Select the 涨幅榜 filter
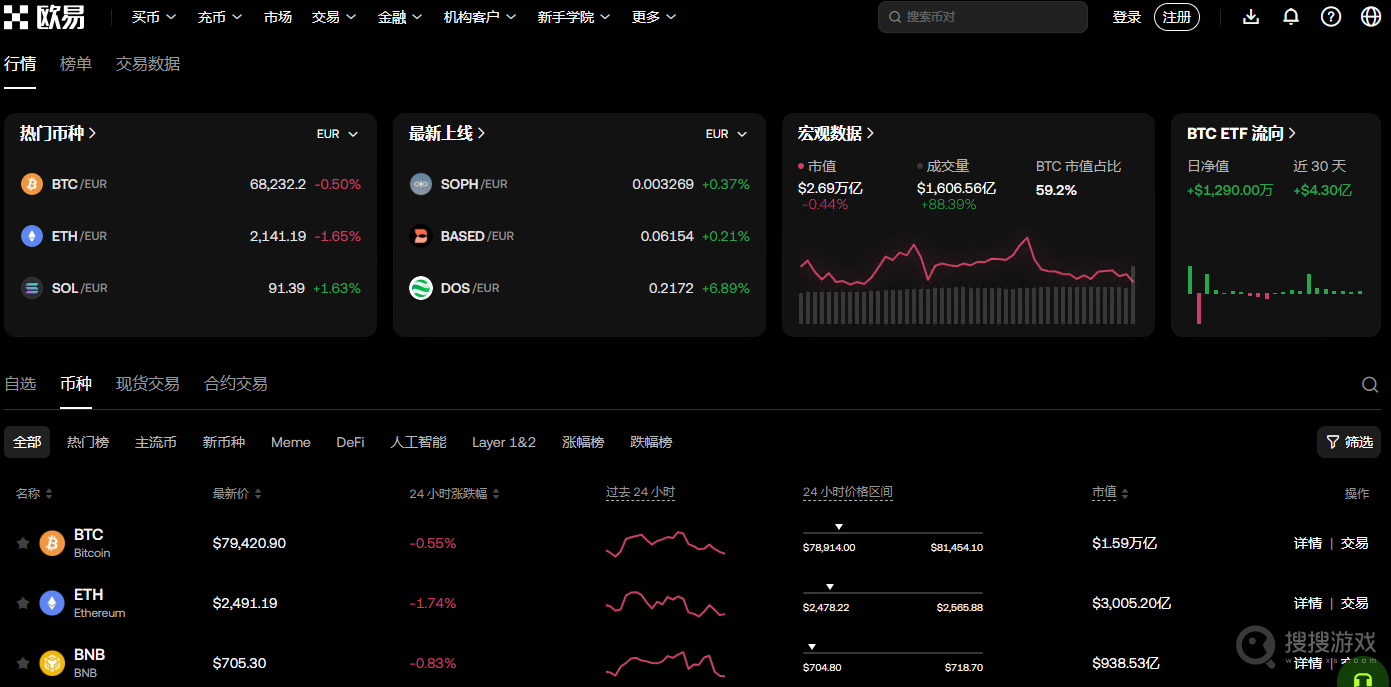The width and height of the screenshot is (1391, 687). click(583, 442)
